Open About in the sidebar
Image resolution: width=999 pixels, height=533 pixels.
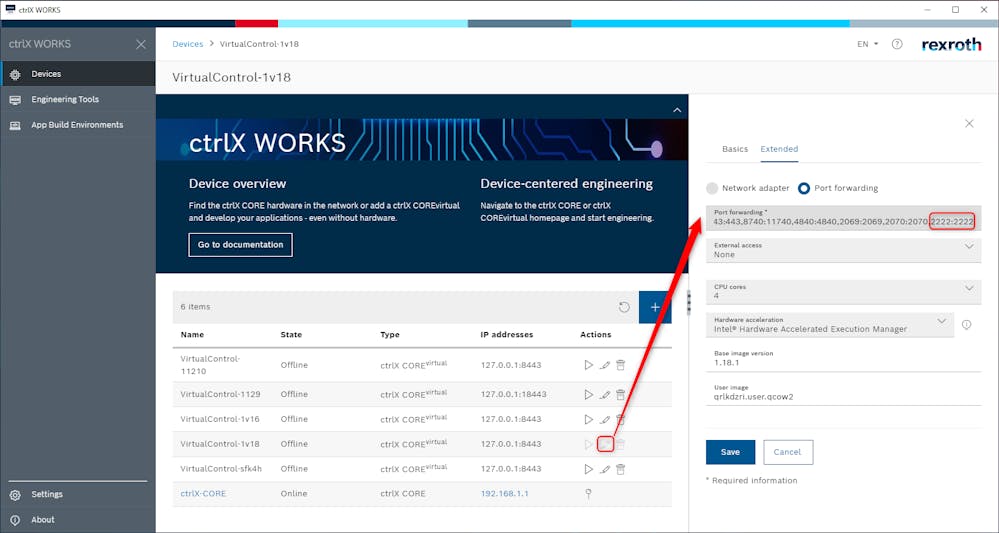click(x=78, y=520)
